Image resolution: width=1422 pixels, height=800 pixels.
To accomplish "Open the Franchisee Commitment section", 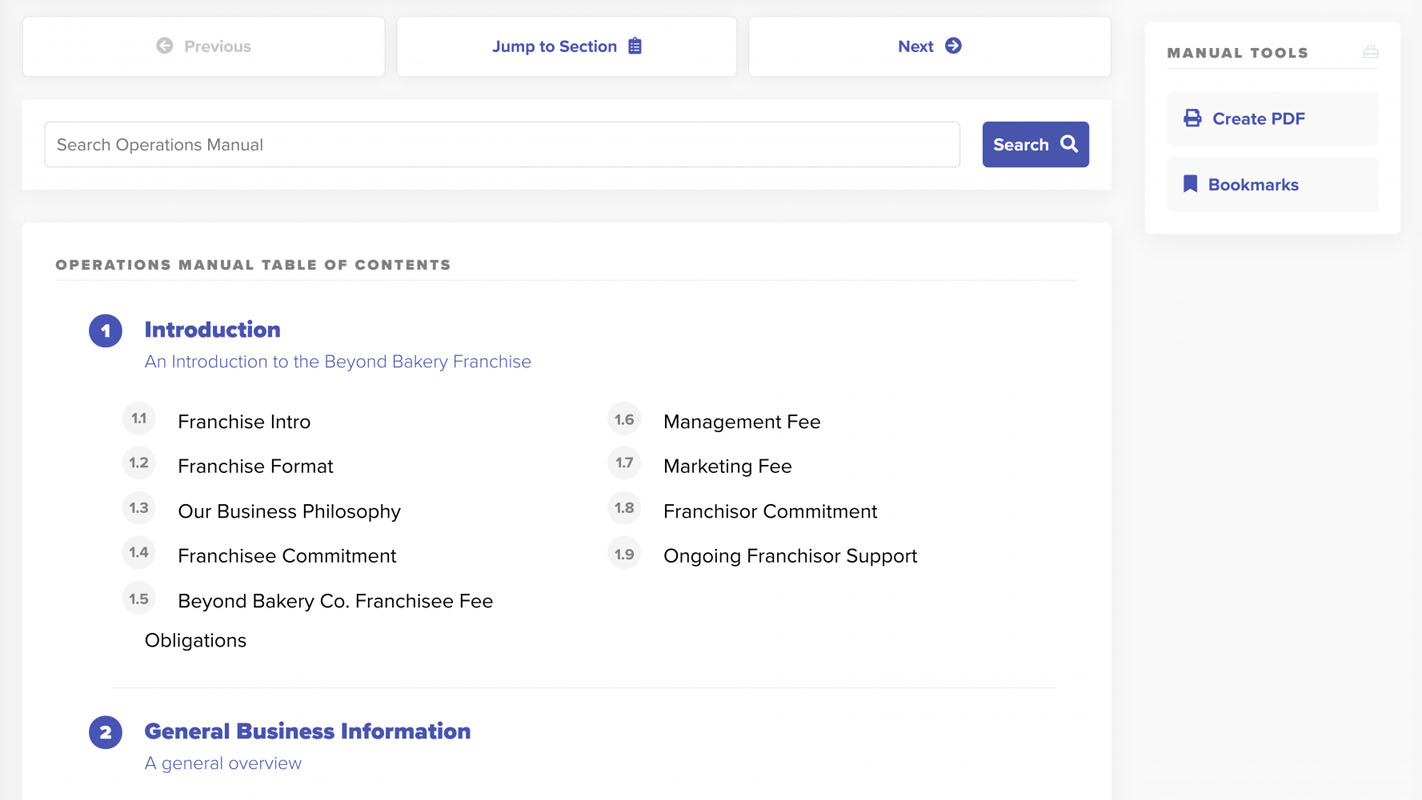I will (x=287, y=556).
